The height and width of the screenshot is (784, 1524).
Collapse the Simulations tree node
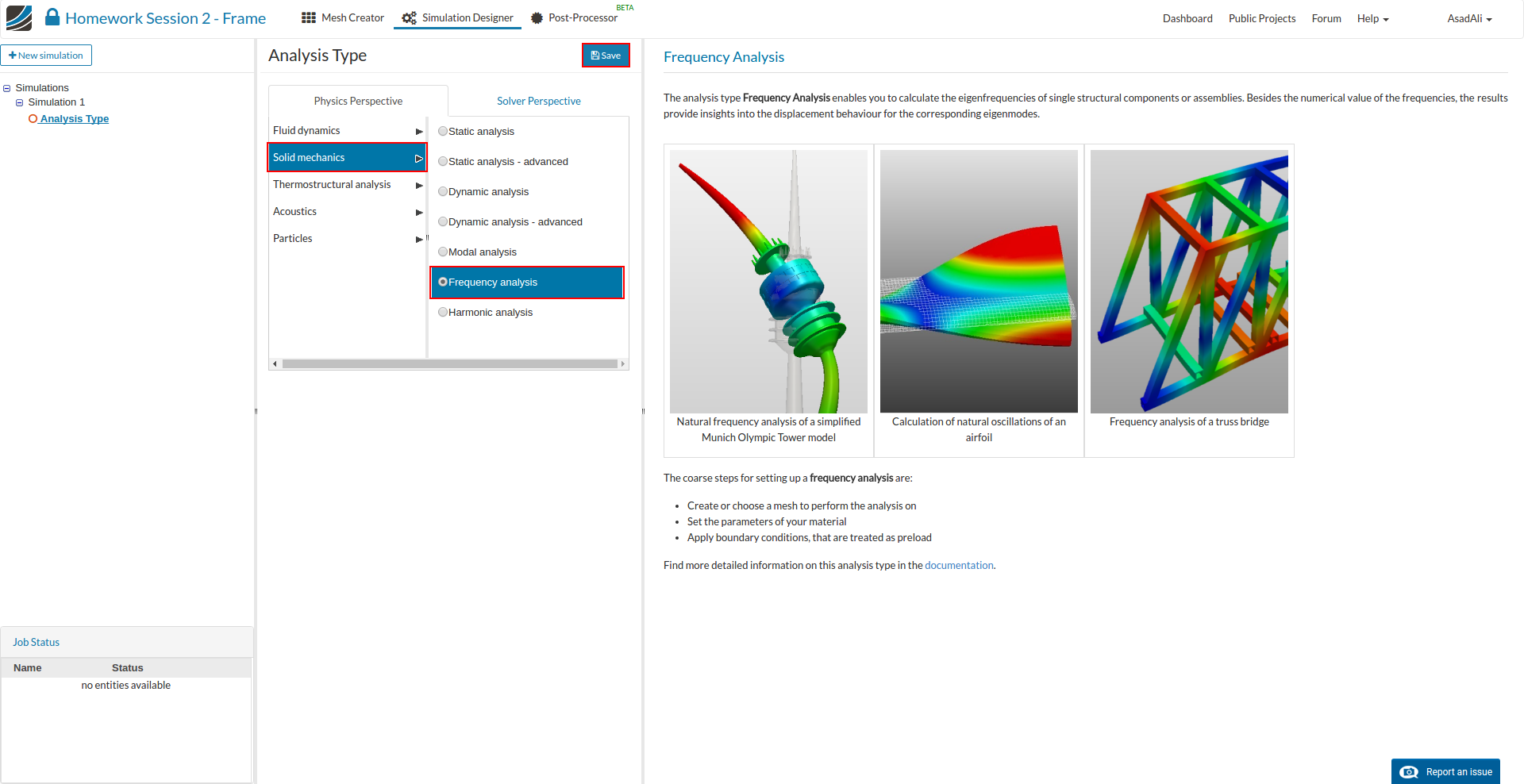(x=7, y=87)
